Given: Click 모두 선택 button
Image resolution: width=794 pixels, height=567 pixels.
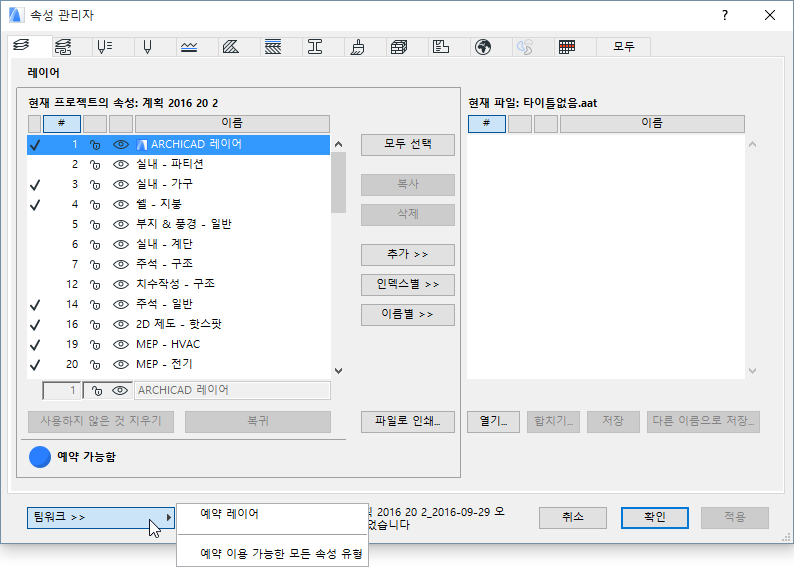Looking at the screenshot, I should [408, 145].
